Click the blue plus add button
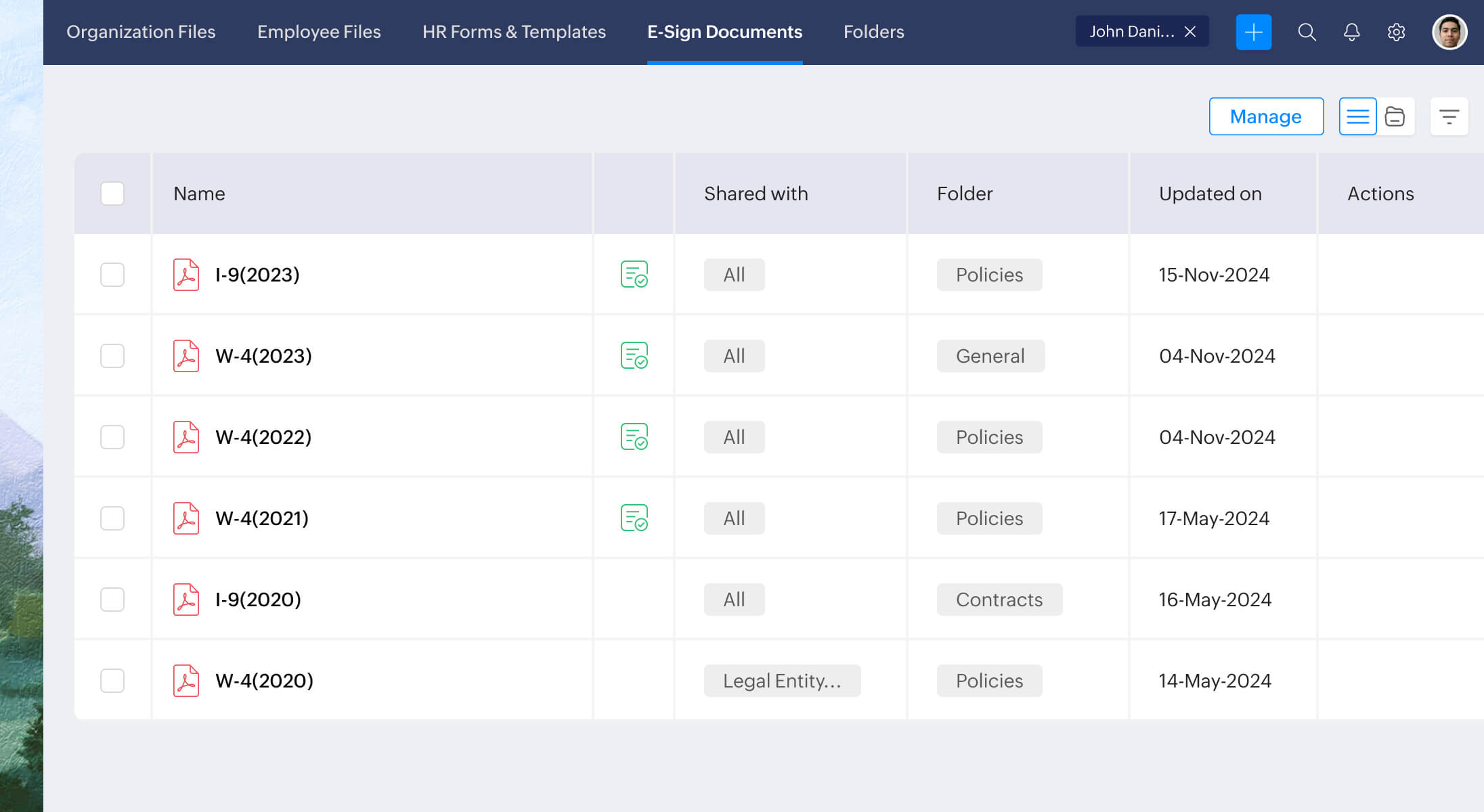The image size is (1484, 812). [x=1253, y=32]
